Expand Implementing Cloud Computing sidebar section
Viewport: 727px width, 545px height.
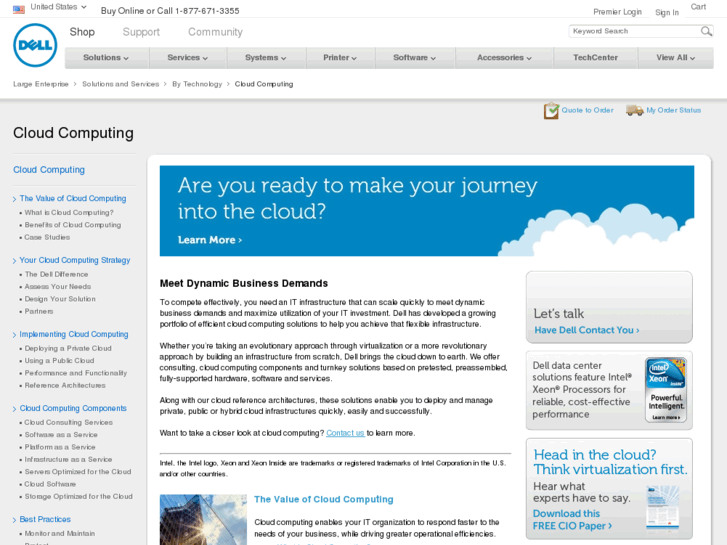(74, 334)
